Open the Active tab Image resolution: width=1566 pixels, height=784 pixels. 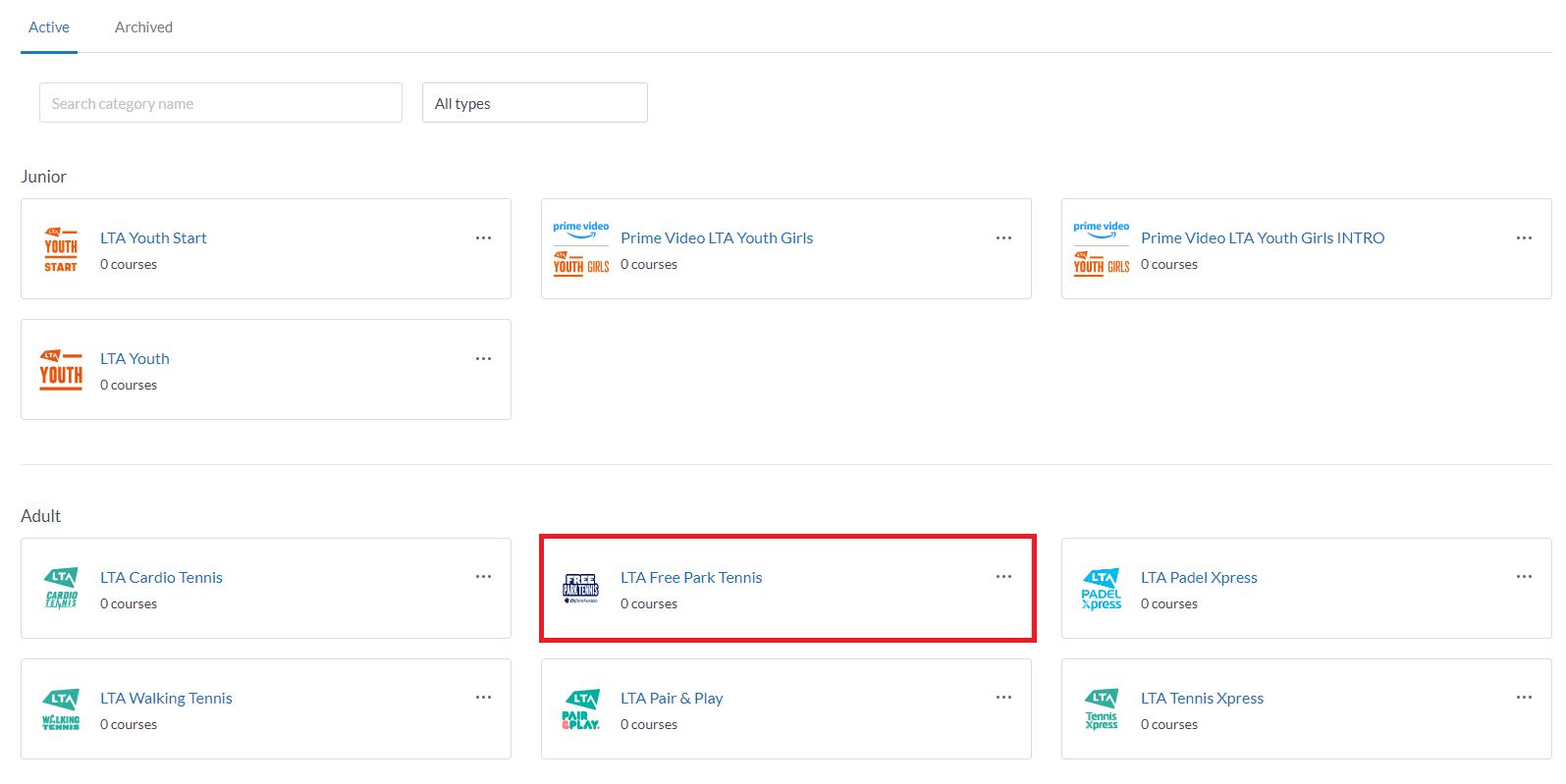point(49,27)
